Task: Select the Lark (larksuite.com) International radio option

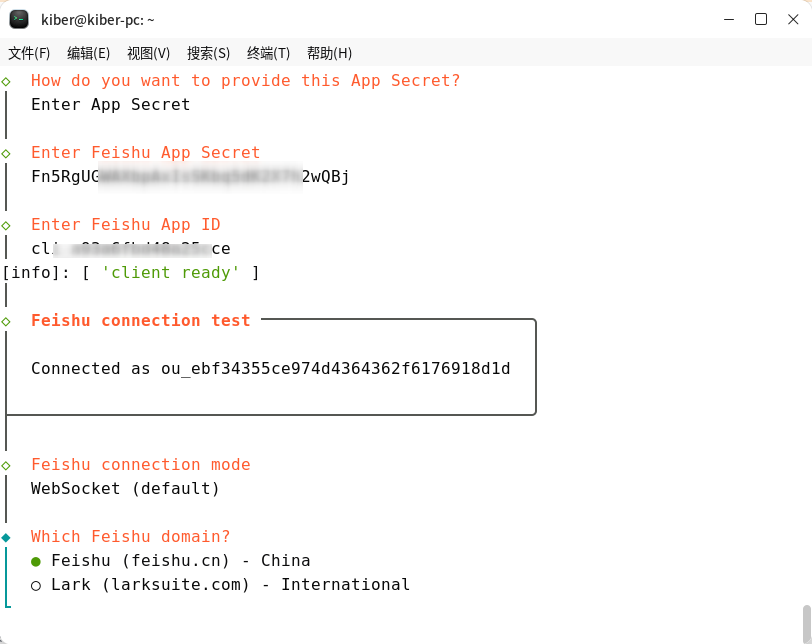Action: coord(37,585)
